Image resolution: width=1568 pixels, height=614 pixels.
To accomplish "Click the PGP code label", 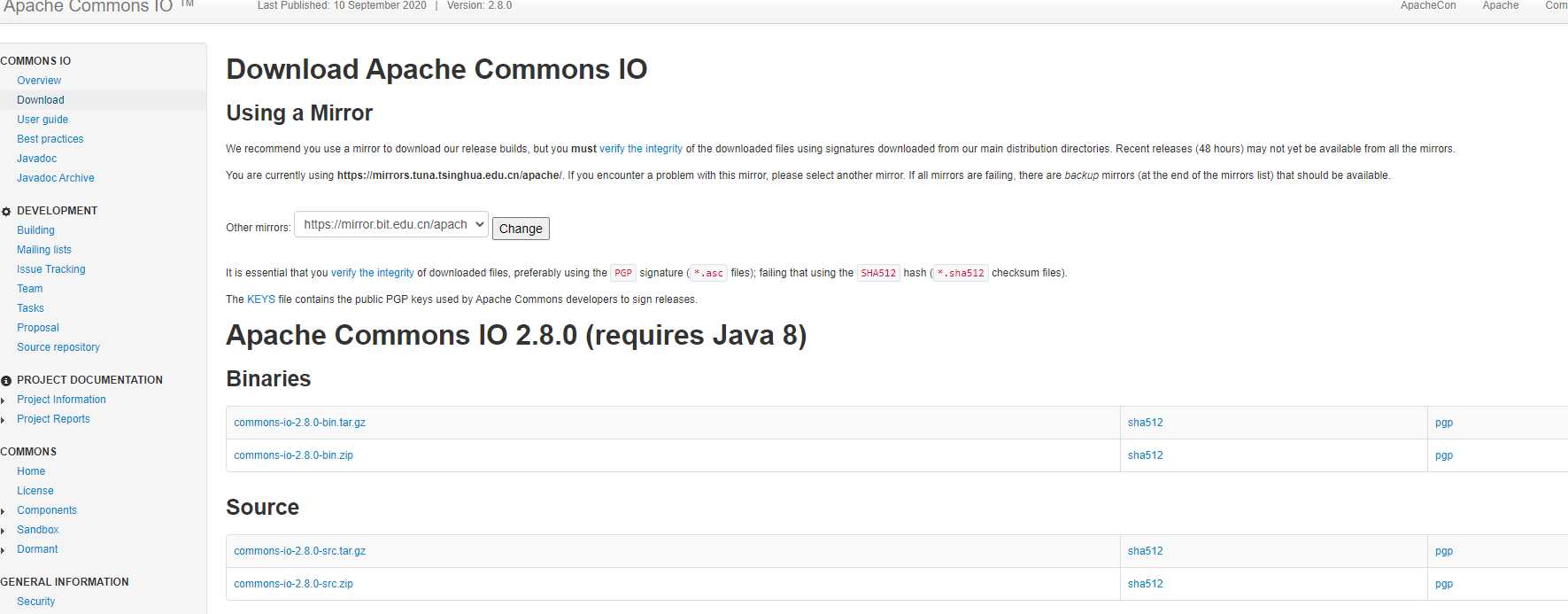I will click(x=623, y=273).
